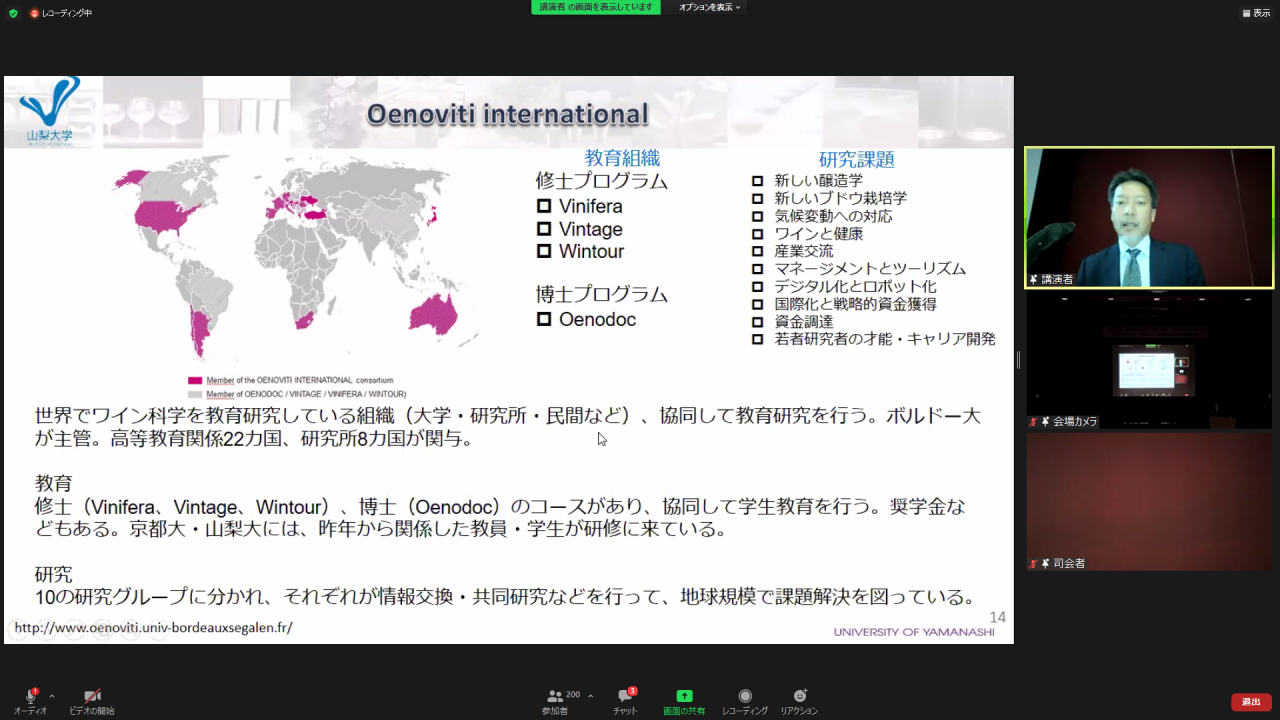
Task: Click the 山梨大学 logo on the slide
Action: click(x=50, y=110)
